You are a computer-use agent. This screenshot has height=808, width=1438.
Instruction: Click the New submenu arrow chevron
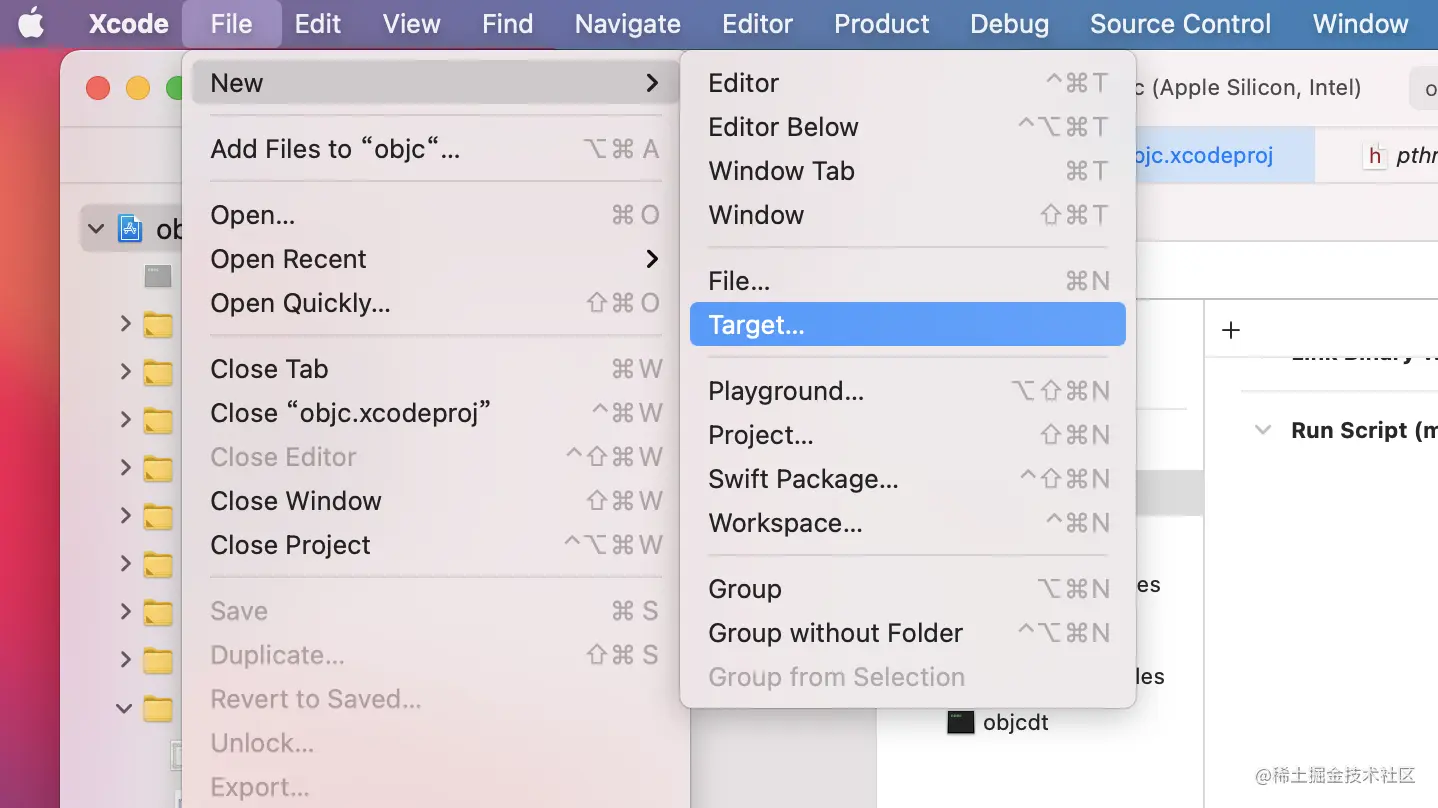click(652, 83)
